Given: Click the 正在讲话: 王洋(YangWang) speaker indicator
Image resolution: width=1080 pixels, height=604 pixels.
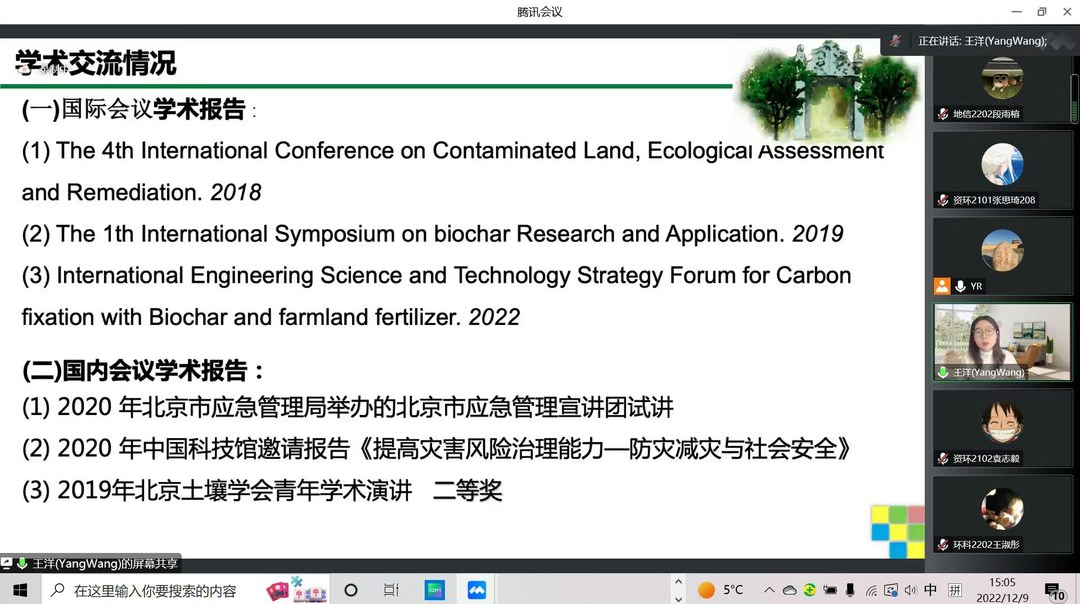Looking at the screenshot, I should click(982, 41).
